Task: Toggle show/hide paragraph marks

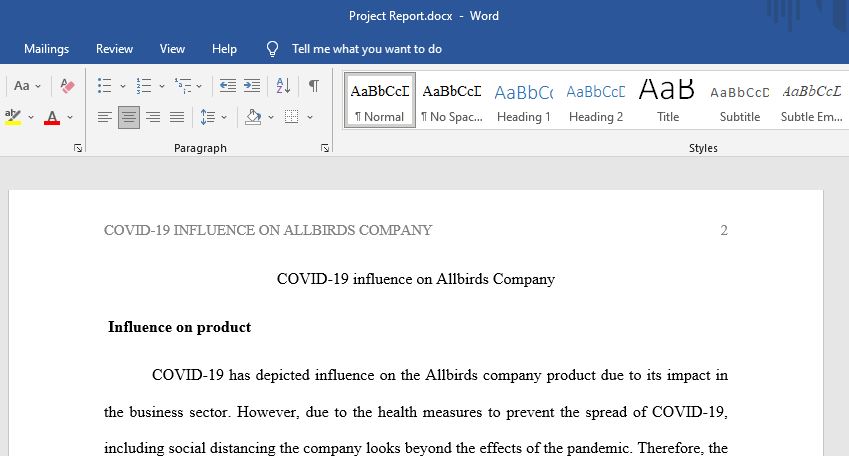Action: pos(314,86)
